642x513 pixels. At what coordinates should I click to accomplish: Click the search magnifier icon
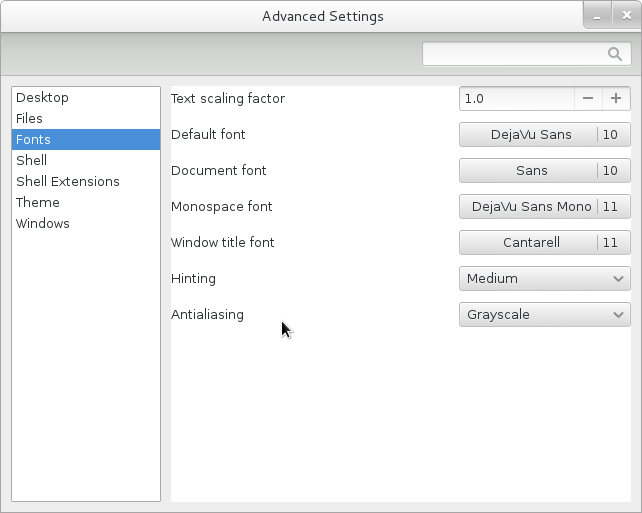[x=615, y=54]
